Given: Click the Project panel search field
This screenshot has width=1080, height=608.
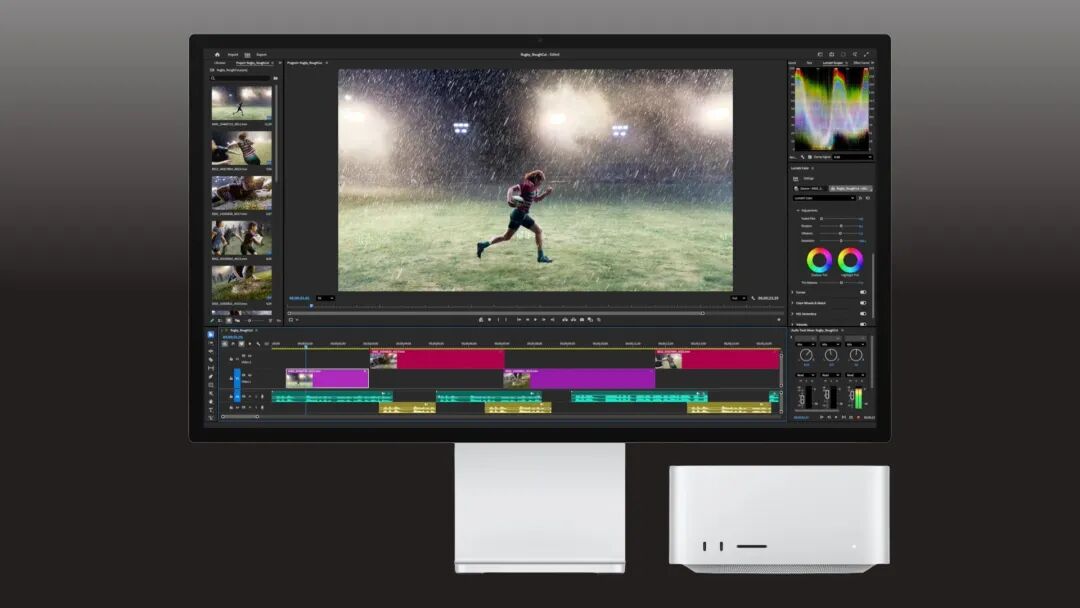Looking at the screenshot, I should [241, 78].
